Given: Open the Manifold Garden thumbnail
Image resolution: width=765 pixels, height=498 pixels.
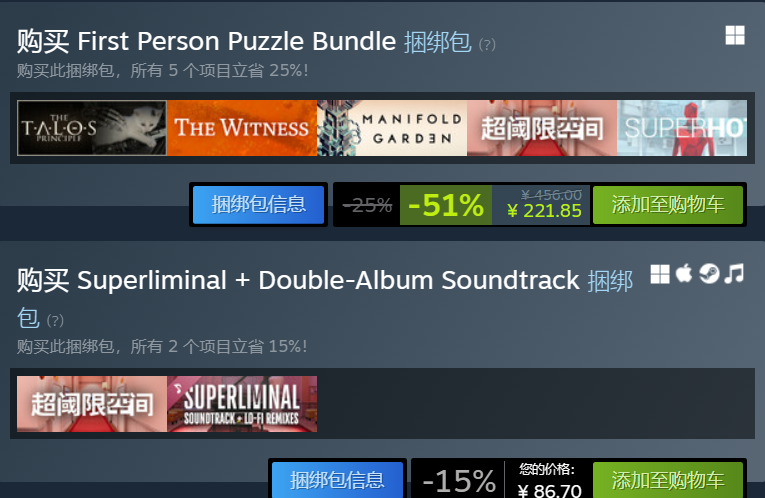Looking at the screenshot, I should click(x=392, y=128).
